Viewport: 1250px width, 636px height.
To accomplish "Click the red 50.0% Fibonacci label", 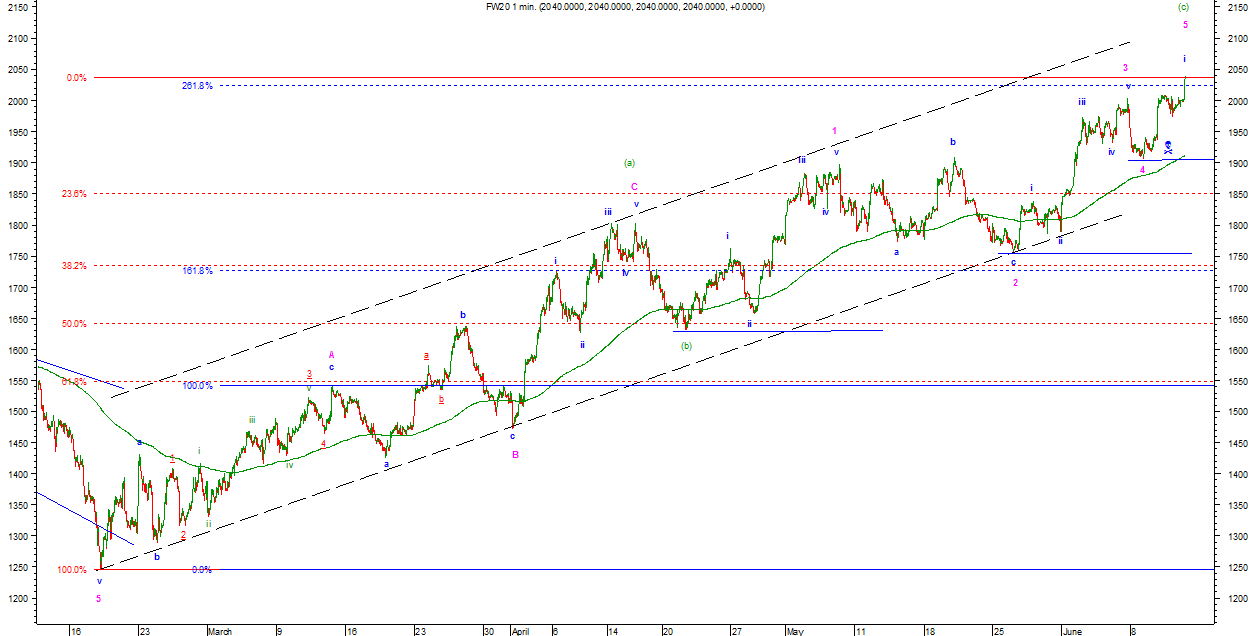I will (74, 324).
